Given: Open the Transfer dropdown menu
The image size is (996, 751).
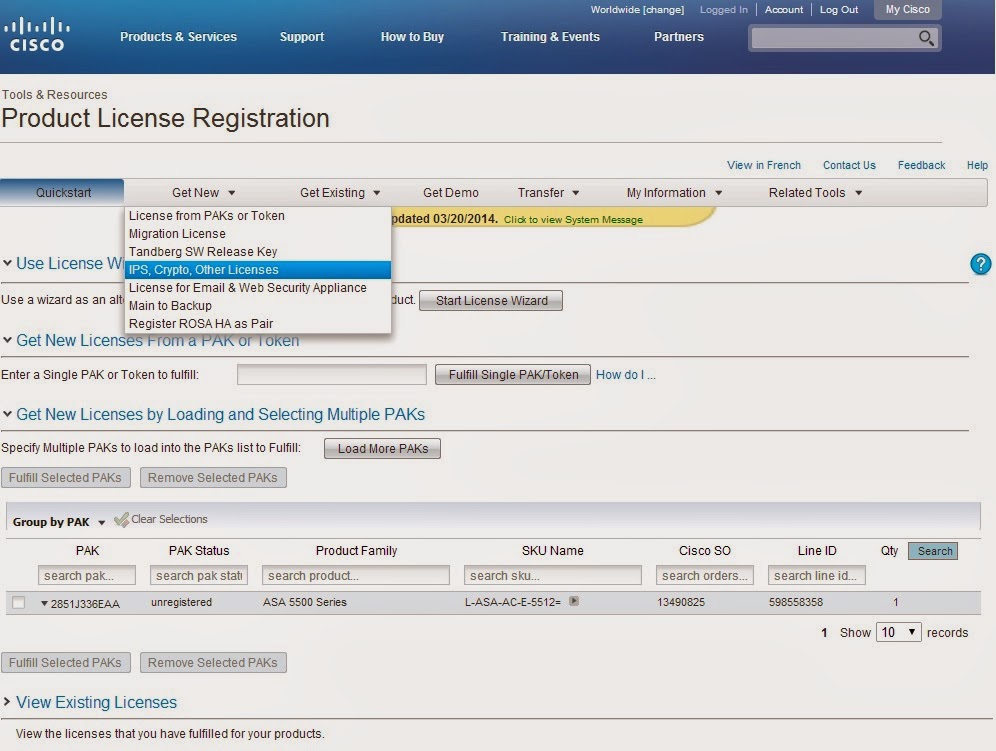Looking at the screenshot, I should [x=548, y=193].
